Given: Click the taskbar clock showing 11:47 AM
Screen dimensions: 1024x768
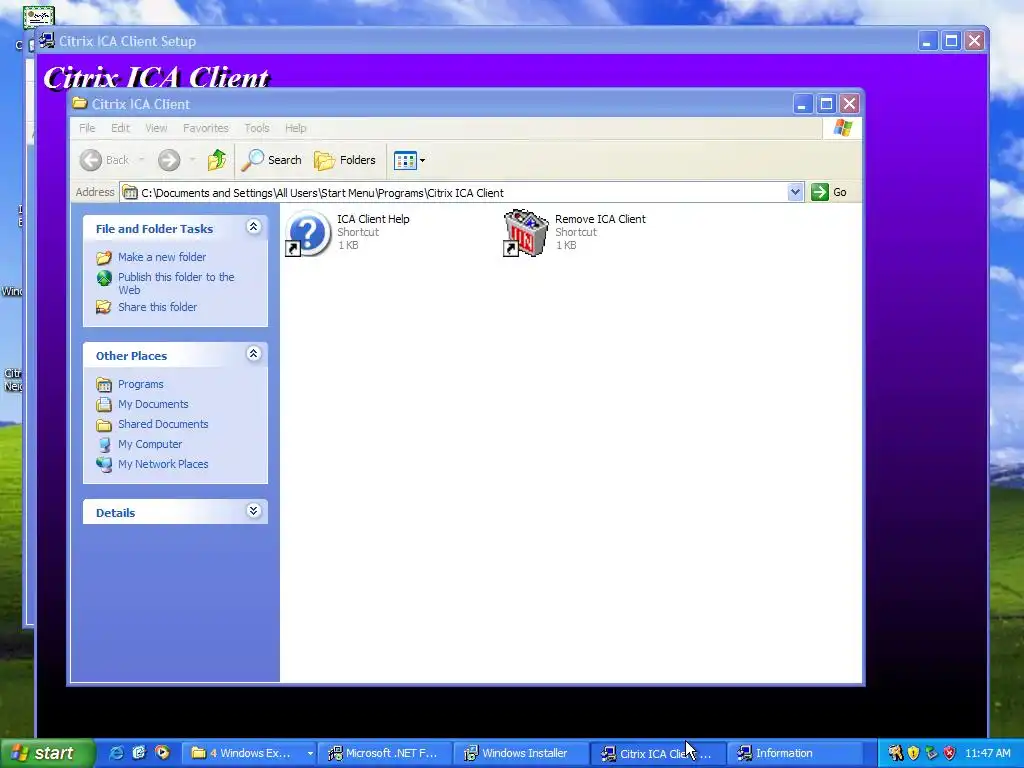Looking at the screenshot, I should click(x=987, y=753).
